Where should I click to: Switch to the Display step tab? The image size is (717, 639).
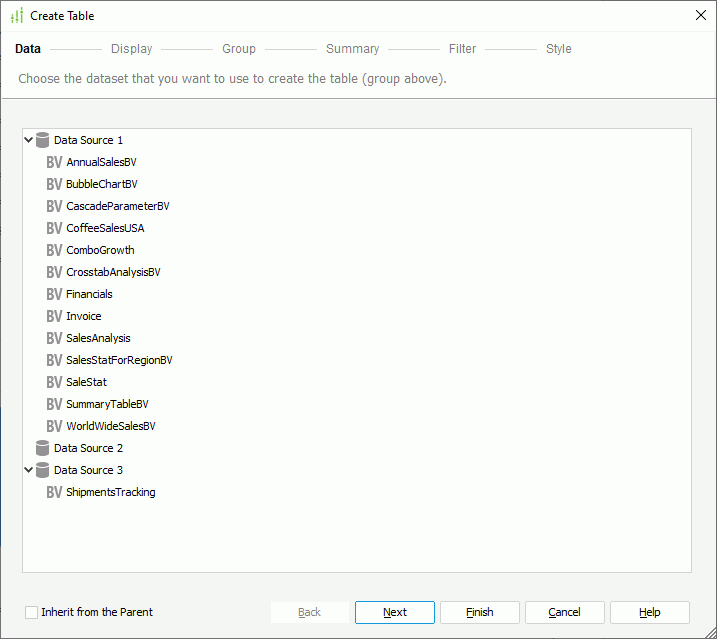(132, 49)
